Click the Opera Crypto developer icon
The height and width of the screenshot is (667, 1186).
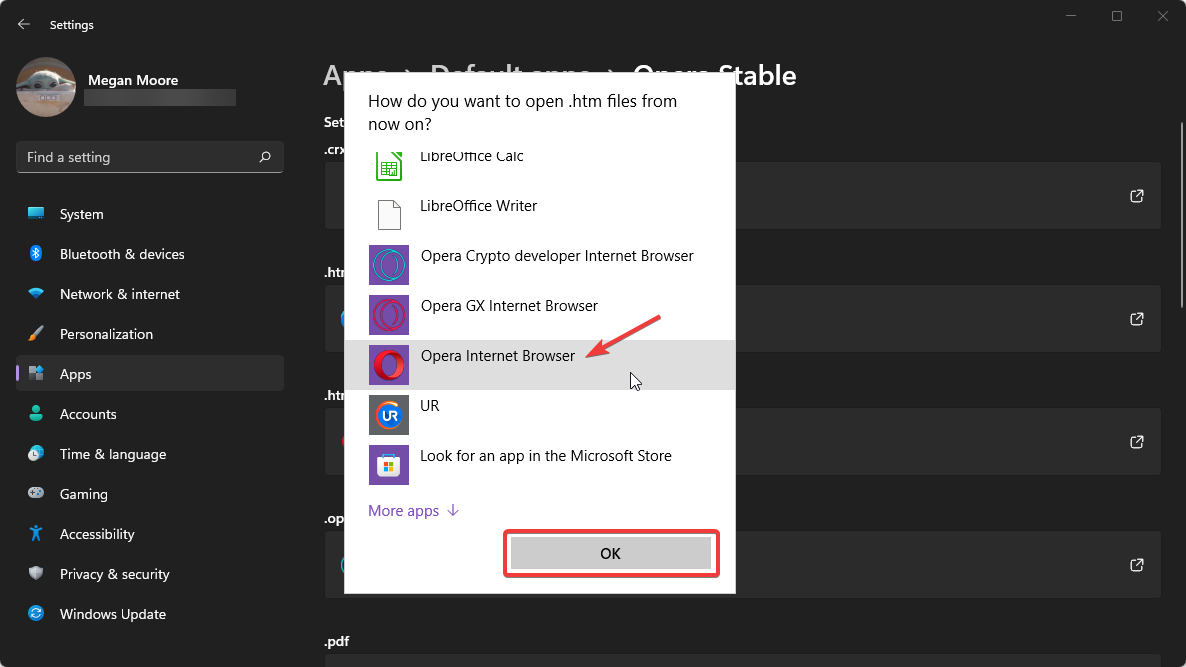click(389, 265)
